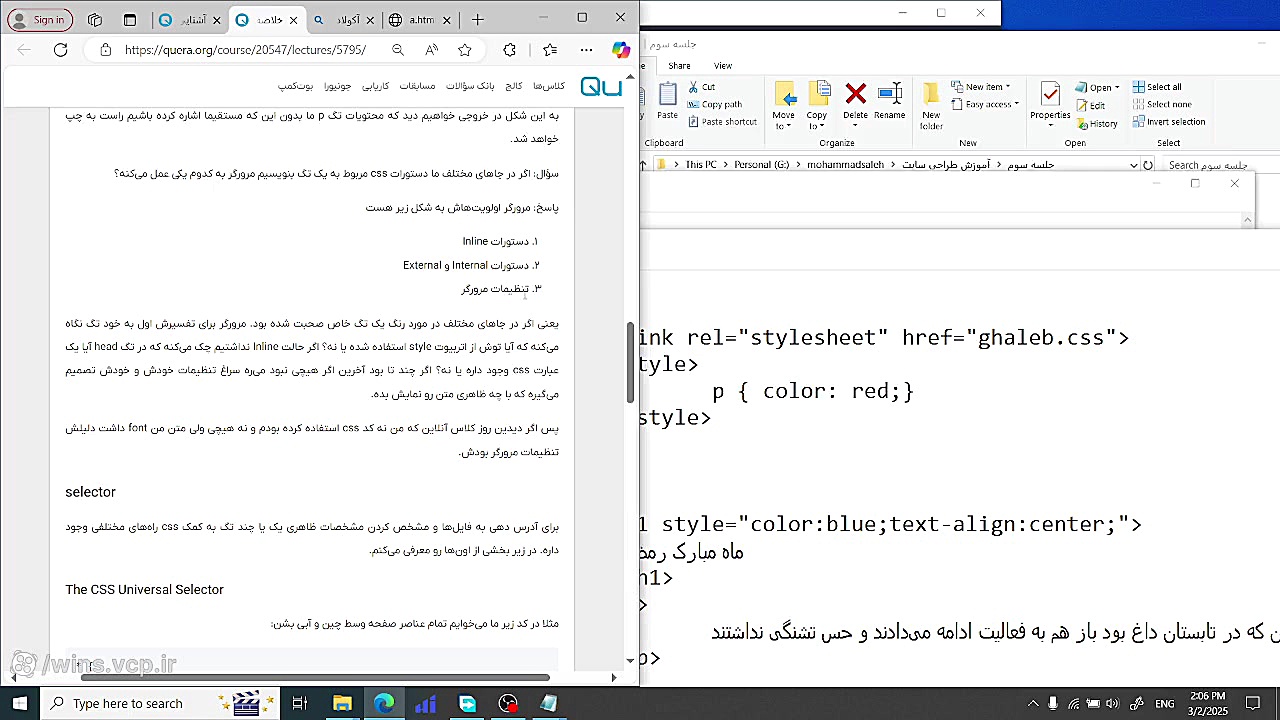The width and height of the screenshot is (1280, 720).
Task: Click Personal (G:) in the breadcrumb
Action: point(762,165)
